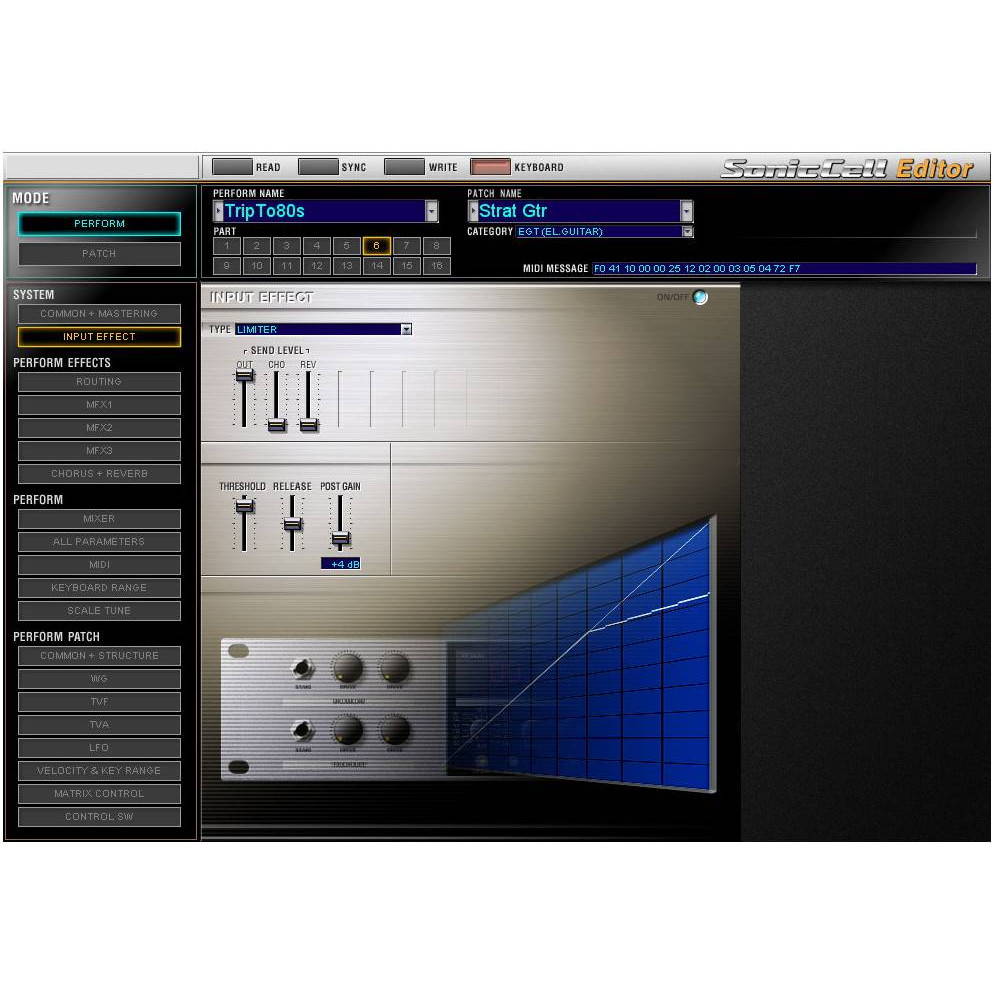The width and height of the screenshot is (994, 994).
Task: Open the WG page
Action: click(x=100, y=678)
